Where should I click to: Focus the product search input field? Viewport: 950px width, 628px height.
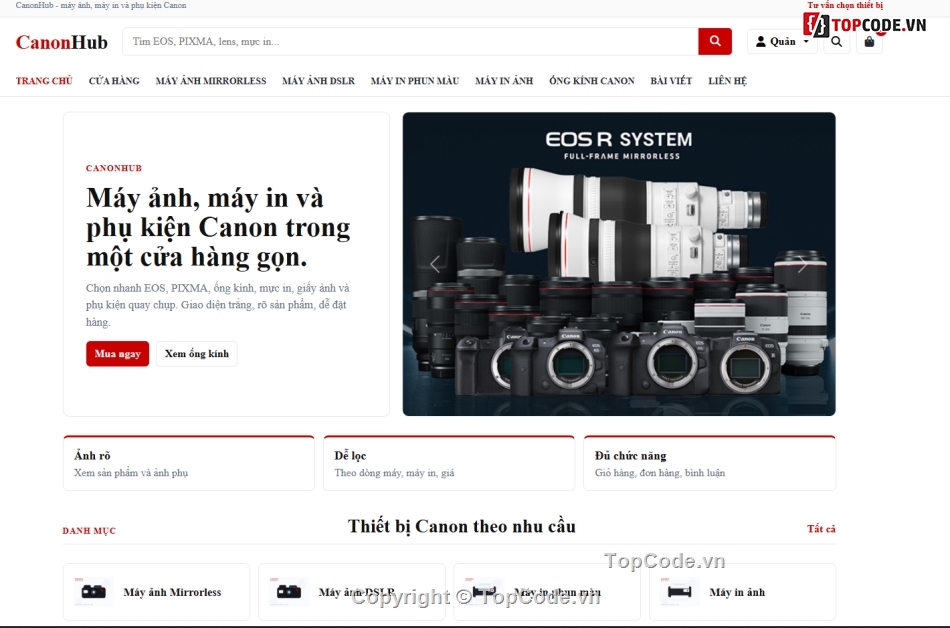(x=410, y=41)
